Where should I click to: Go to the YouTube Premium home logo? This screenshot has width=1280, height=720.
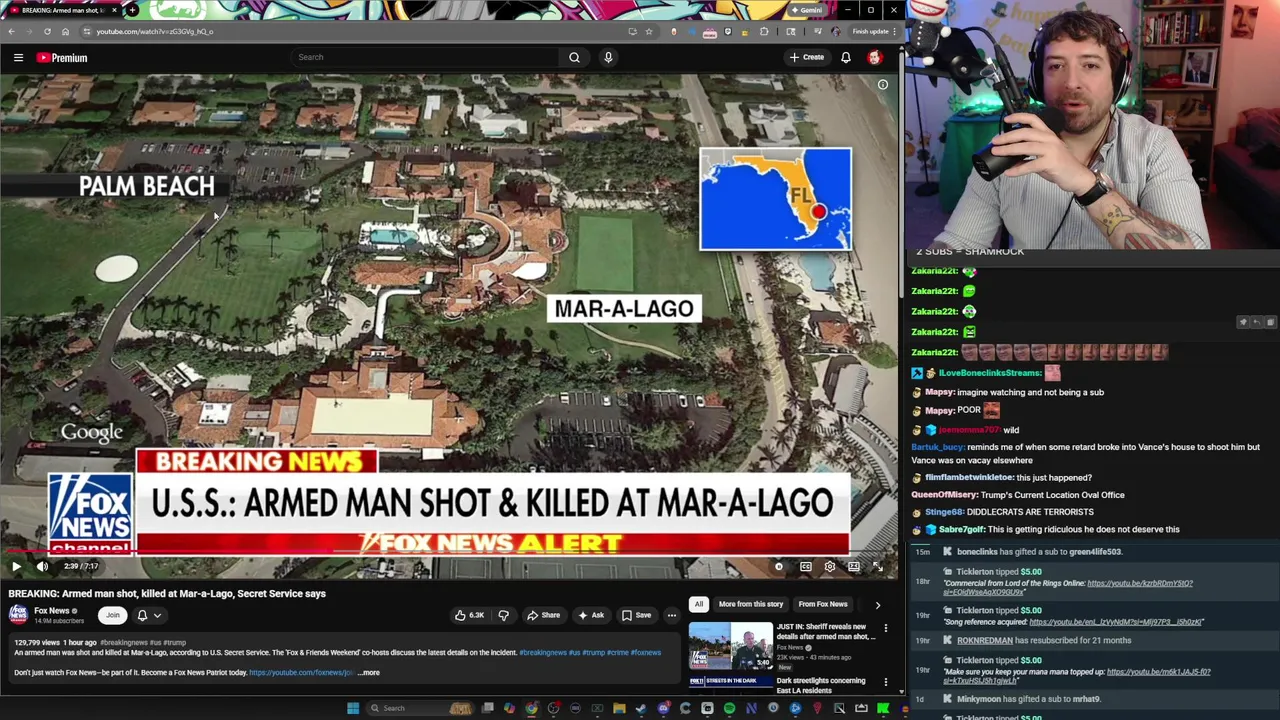tap(63, 57)
